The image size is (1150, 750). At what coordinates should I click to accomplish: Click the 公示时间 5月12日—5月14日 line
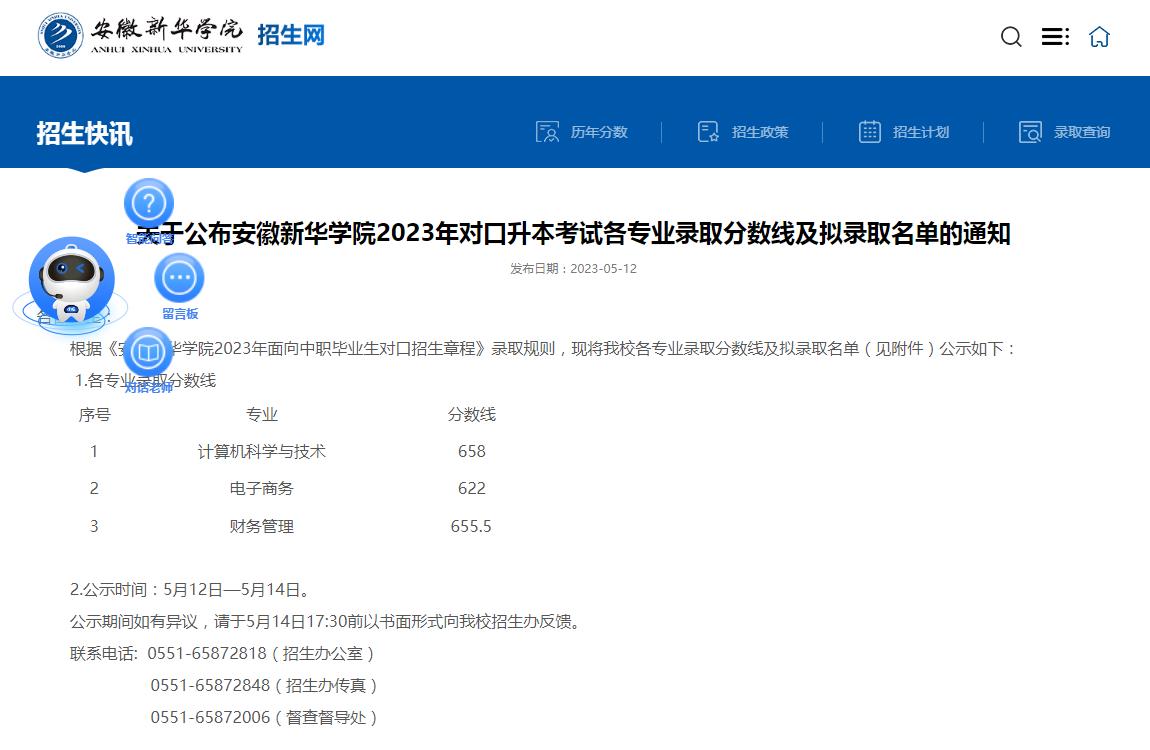pos(191,590)
